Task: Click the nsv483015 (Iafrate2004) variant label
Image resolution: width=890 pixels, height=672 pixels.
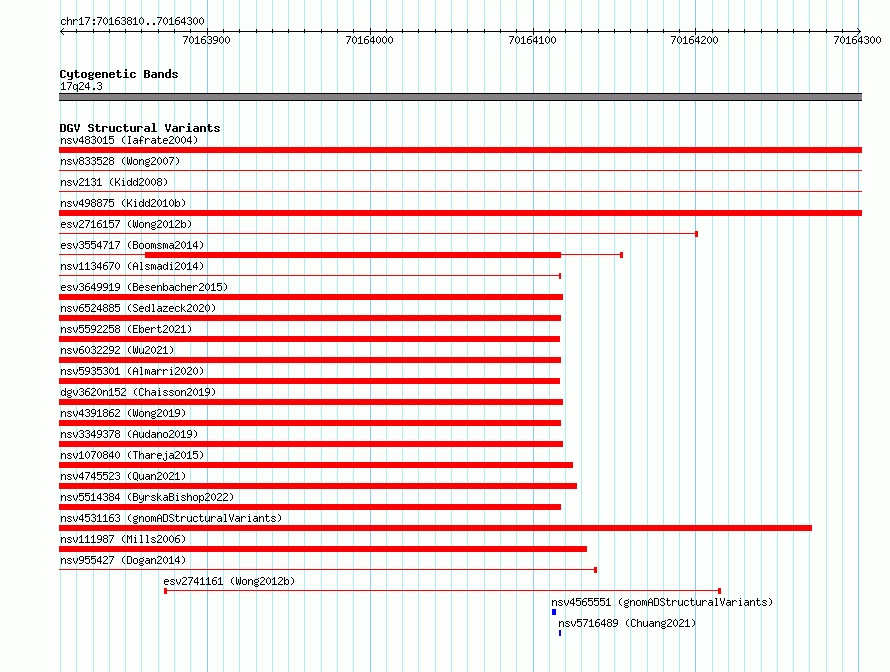Action: [x=129, y=140]
